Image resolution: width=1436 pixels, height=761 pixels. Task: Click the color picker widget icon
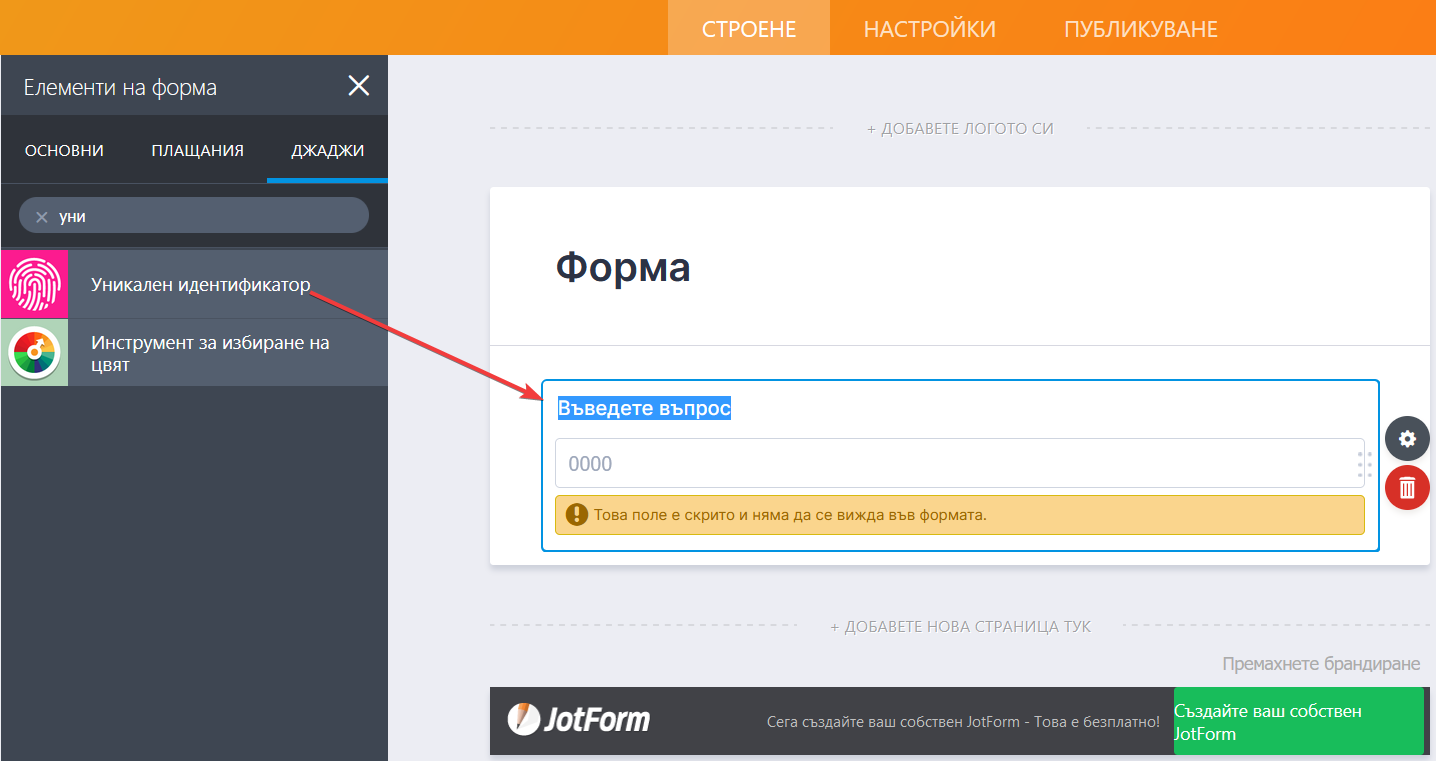pos(35,353)
